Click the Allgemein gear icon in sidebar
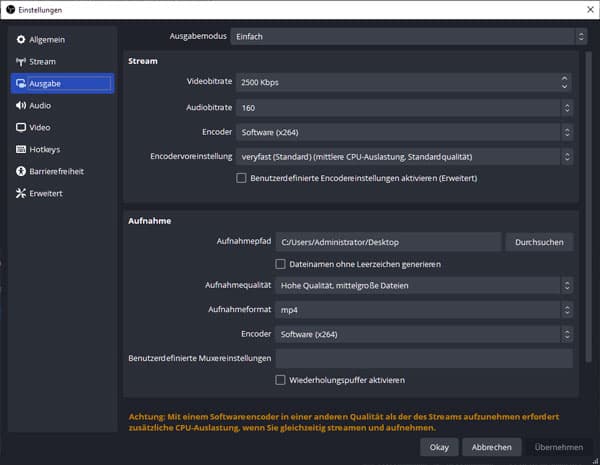This screenshot has height=465, width=600. 20,40
